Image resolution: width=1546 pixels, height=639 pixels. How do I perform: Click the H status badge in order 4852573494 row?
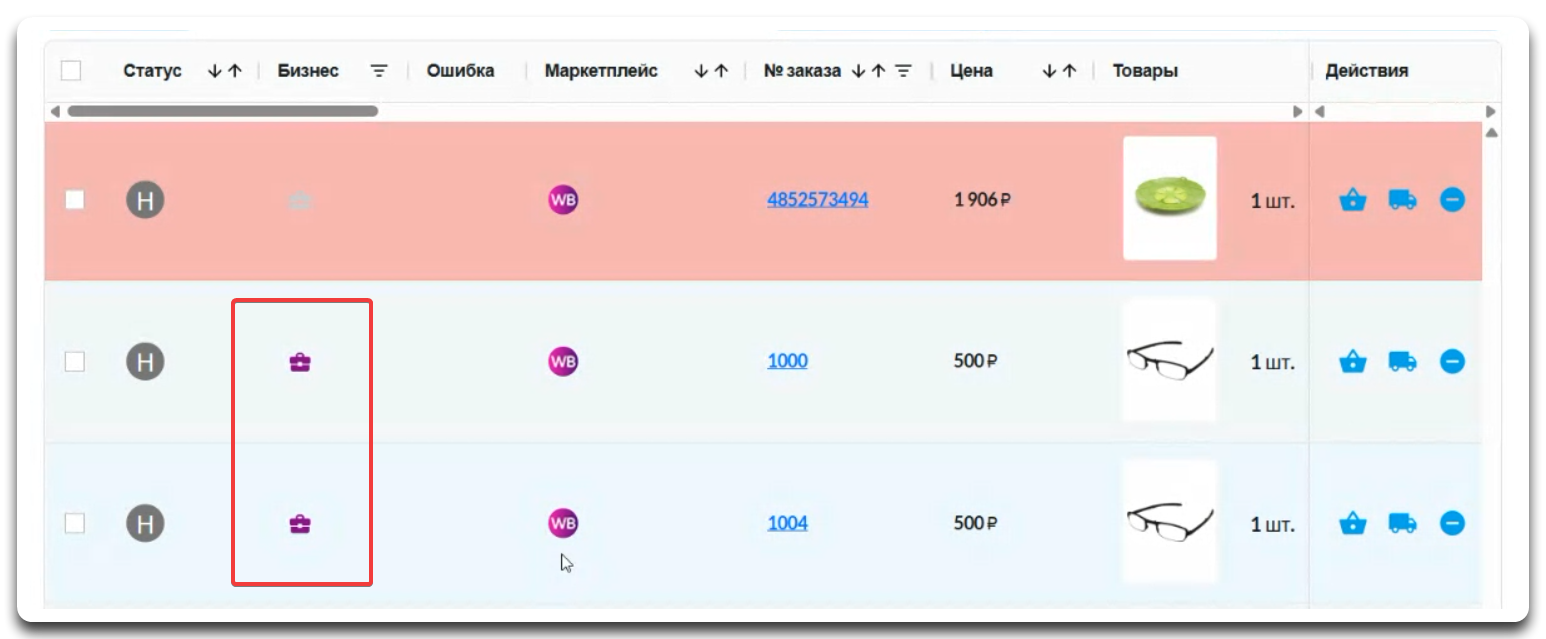coord(145,200)
